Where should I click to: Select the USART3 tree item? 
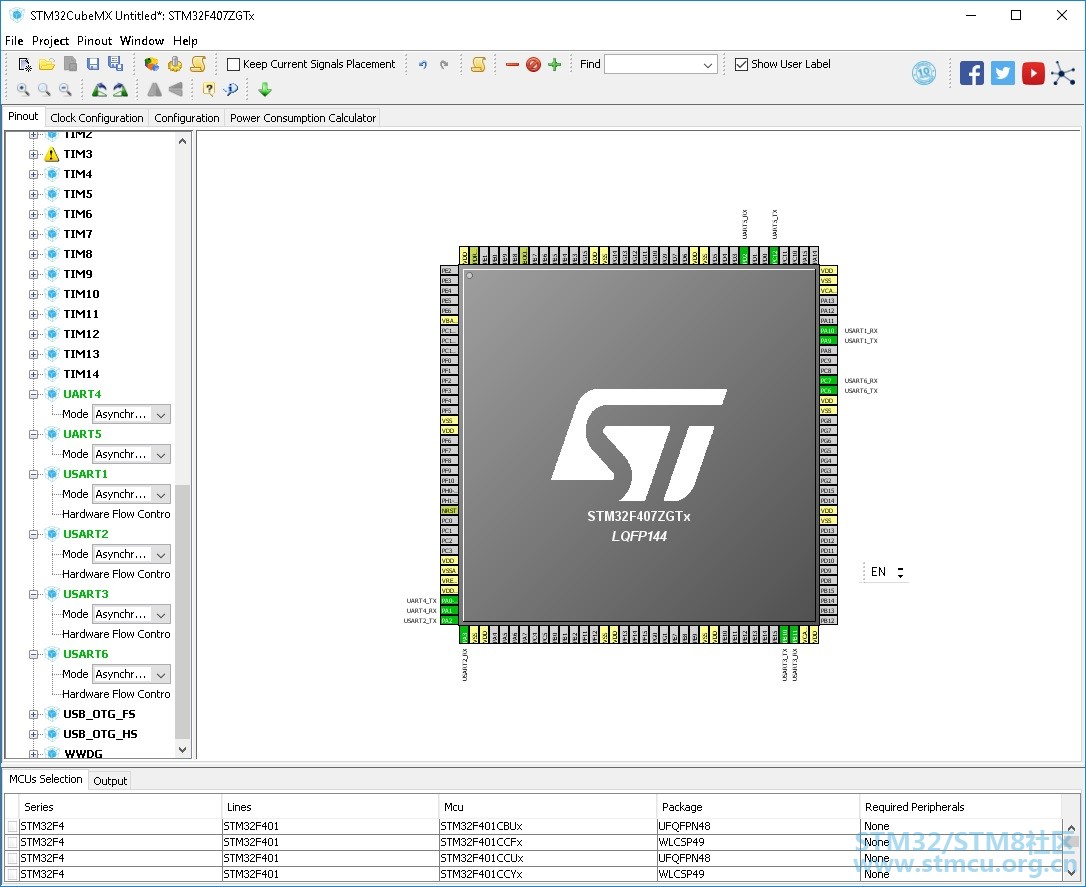86,594
